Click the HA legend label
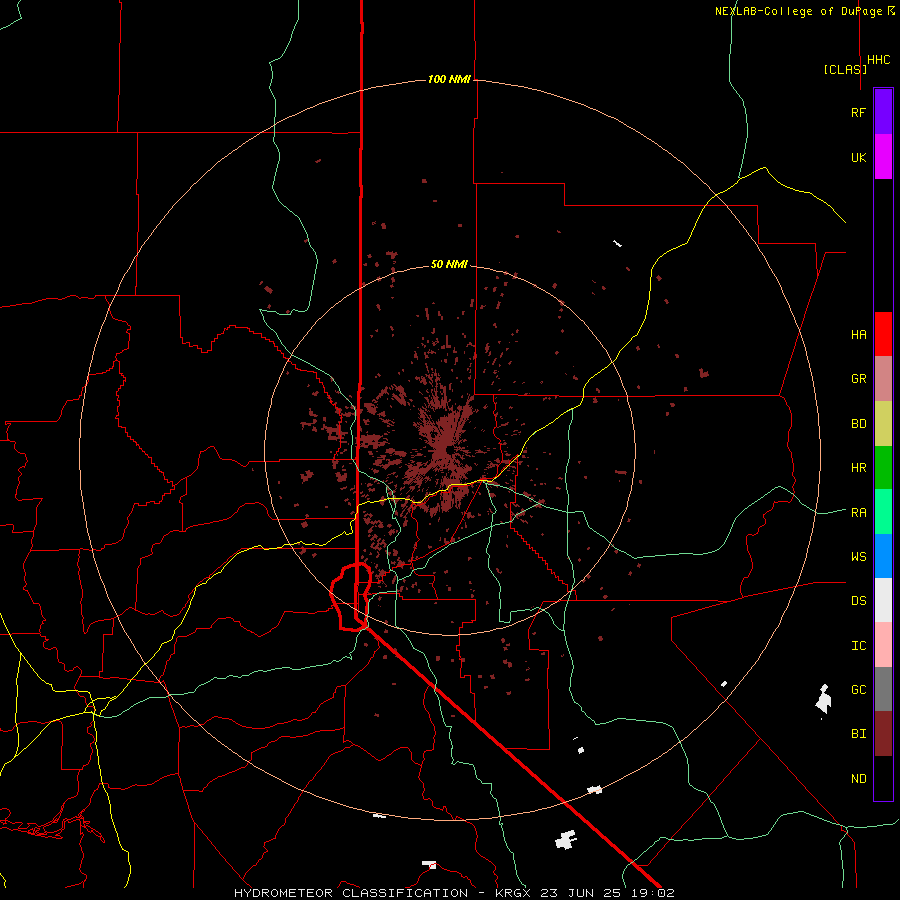 (858, 334)
